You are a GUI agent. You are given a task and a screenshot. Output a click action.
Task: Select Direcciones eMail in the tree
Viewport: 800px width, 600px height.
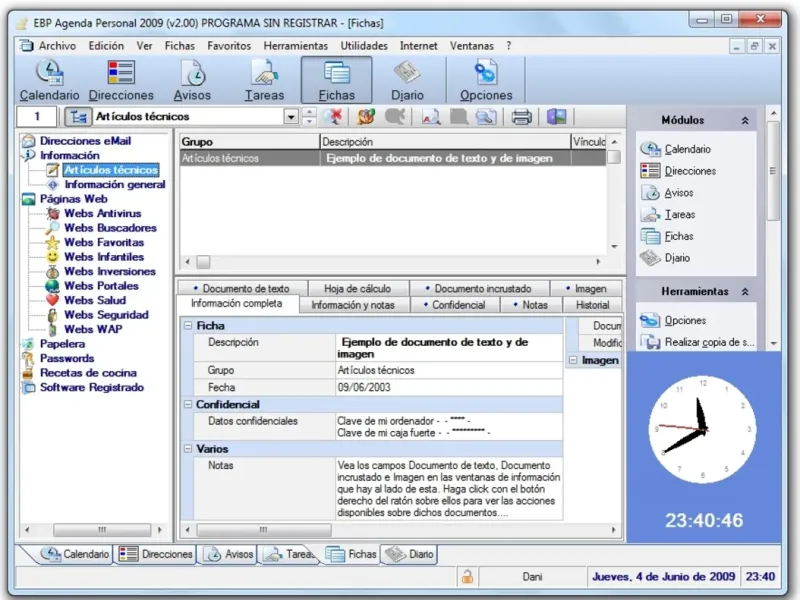click(85, 141)
